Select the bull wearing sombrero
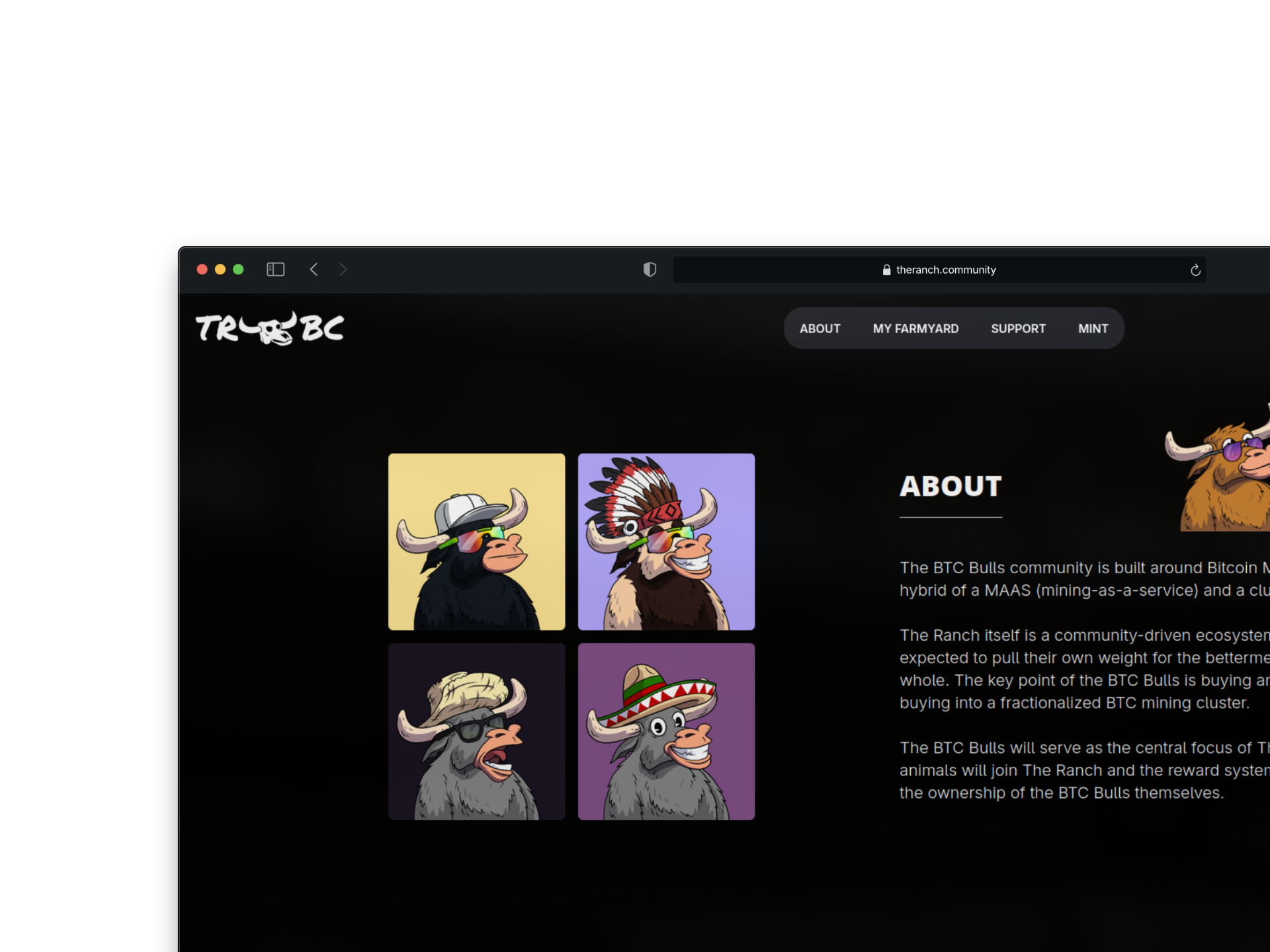 pyautogui.click(x=666, y=731)
